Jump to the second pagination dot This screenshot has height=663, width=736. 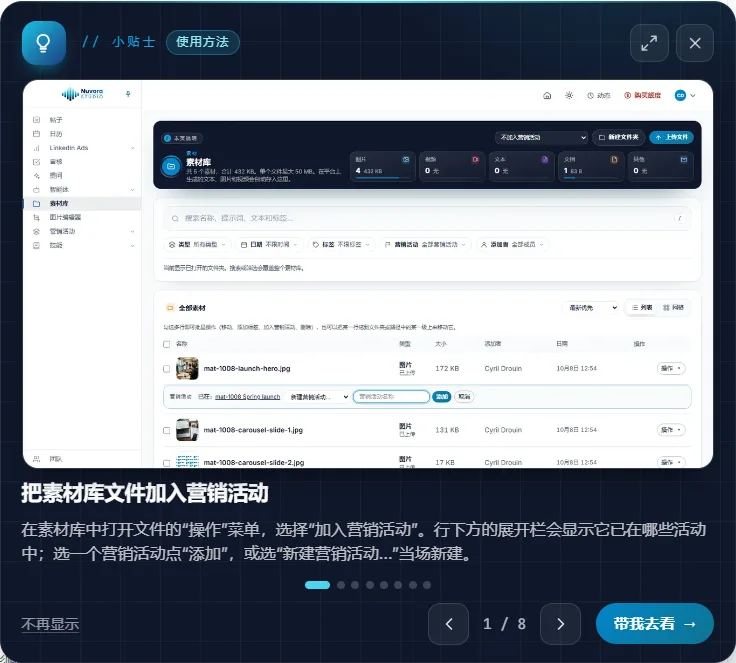click(x=341, y=585)
